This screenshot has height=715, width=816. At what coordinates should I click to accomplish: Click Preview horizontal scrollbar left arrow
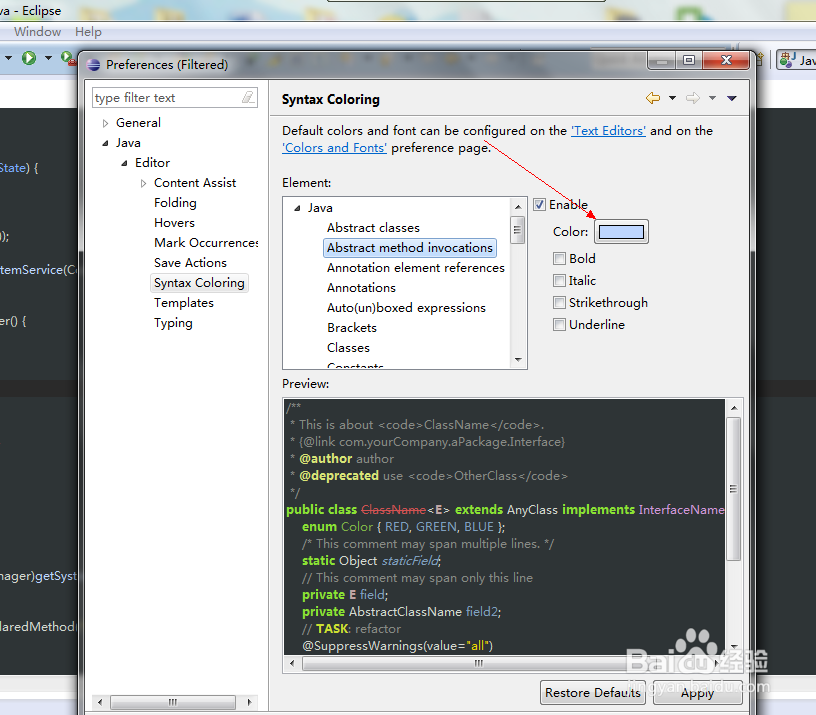(292, 663)
